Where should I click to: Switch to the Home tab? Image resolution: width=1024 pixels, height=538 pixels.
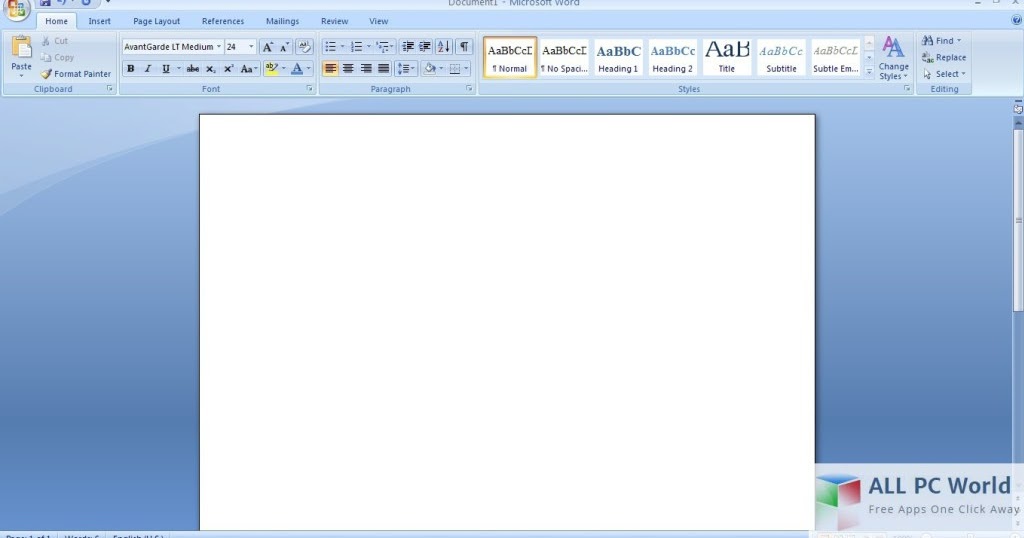56,21
